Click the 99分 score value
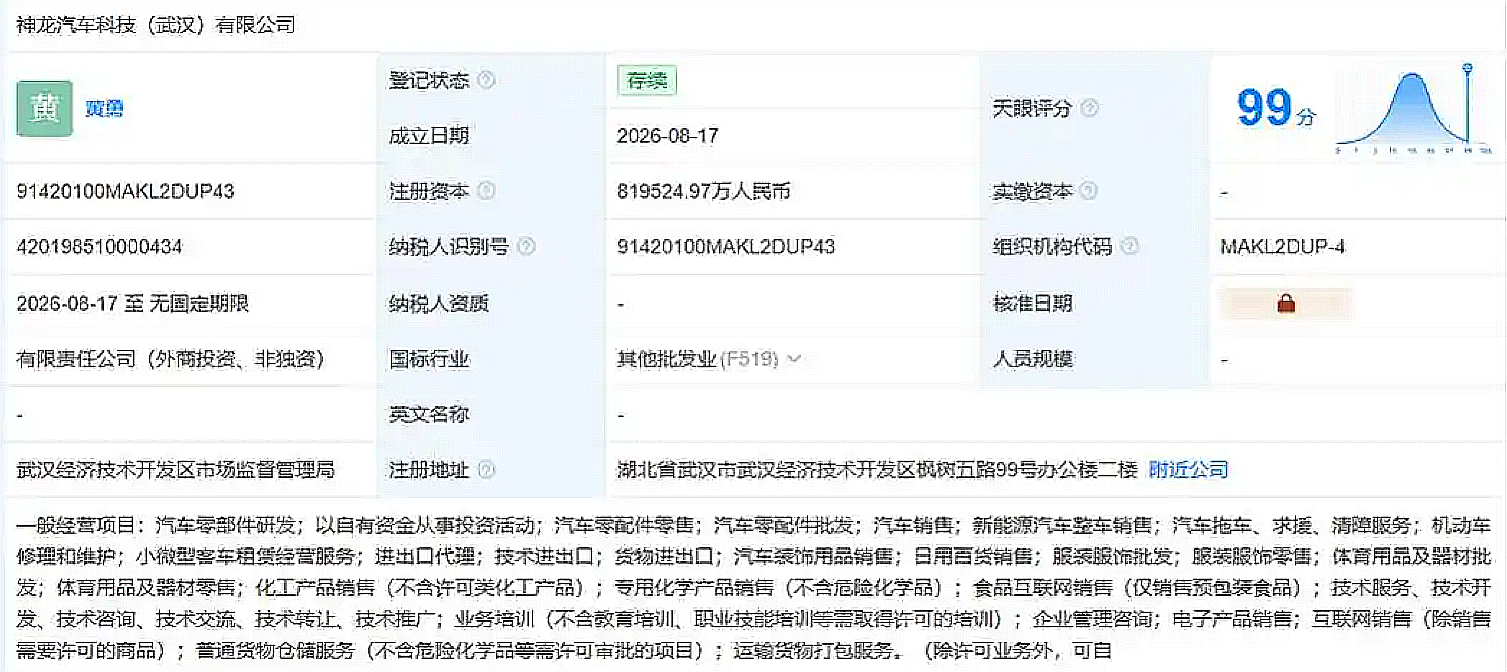 point(1277,108)
